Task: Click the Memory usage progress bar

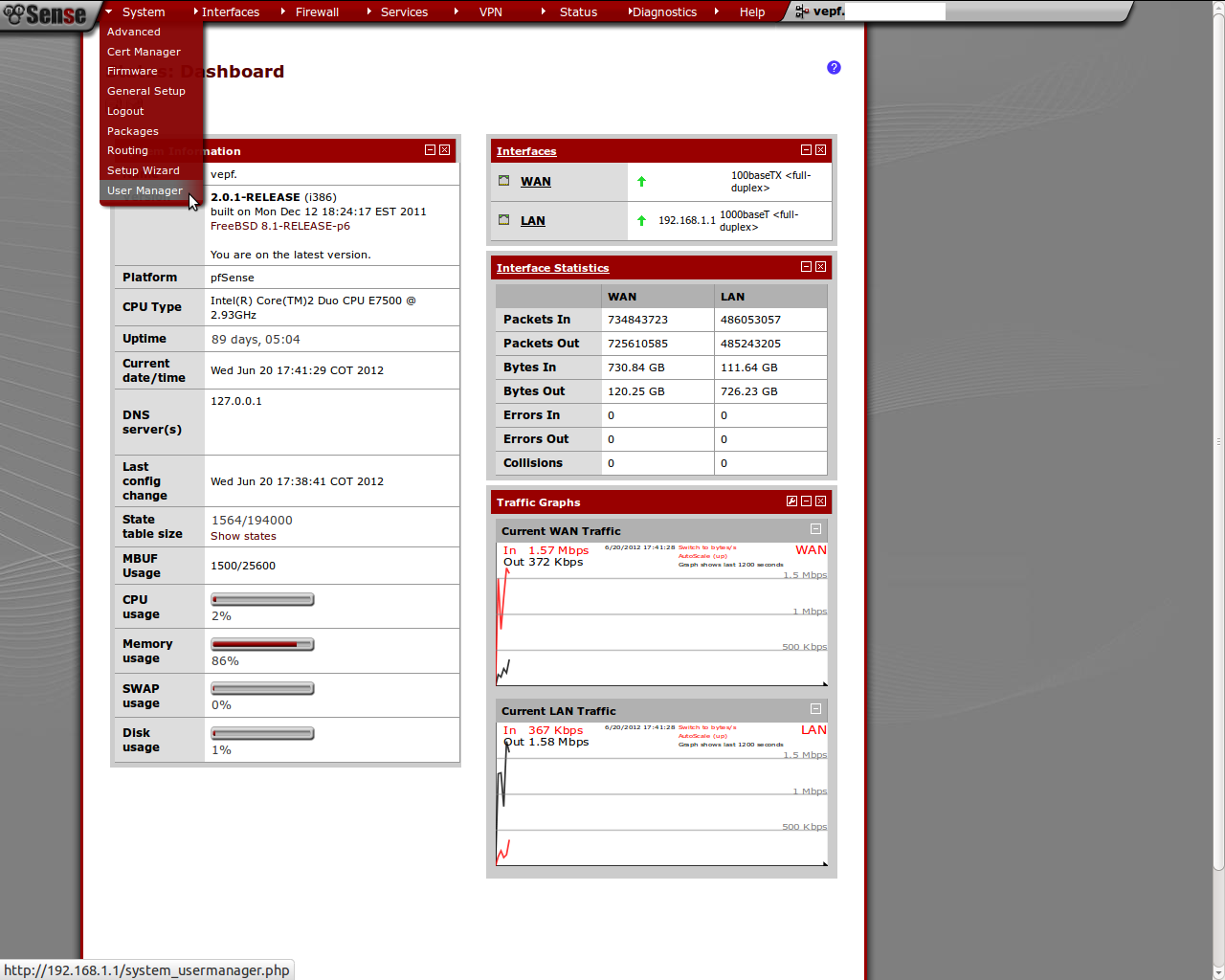Action: 262,644
